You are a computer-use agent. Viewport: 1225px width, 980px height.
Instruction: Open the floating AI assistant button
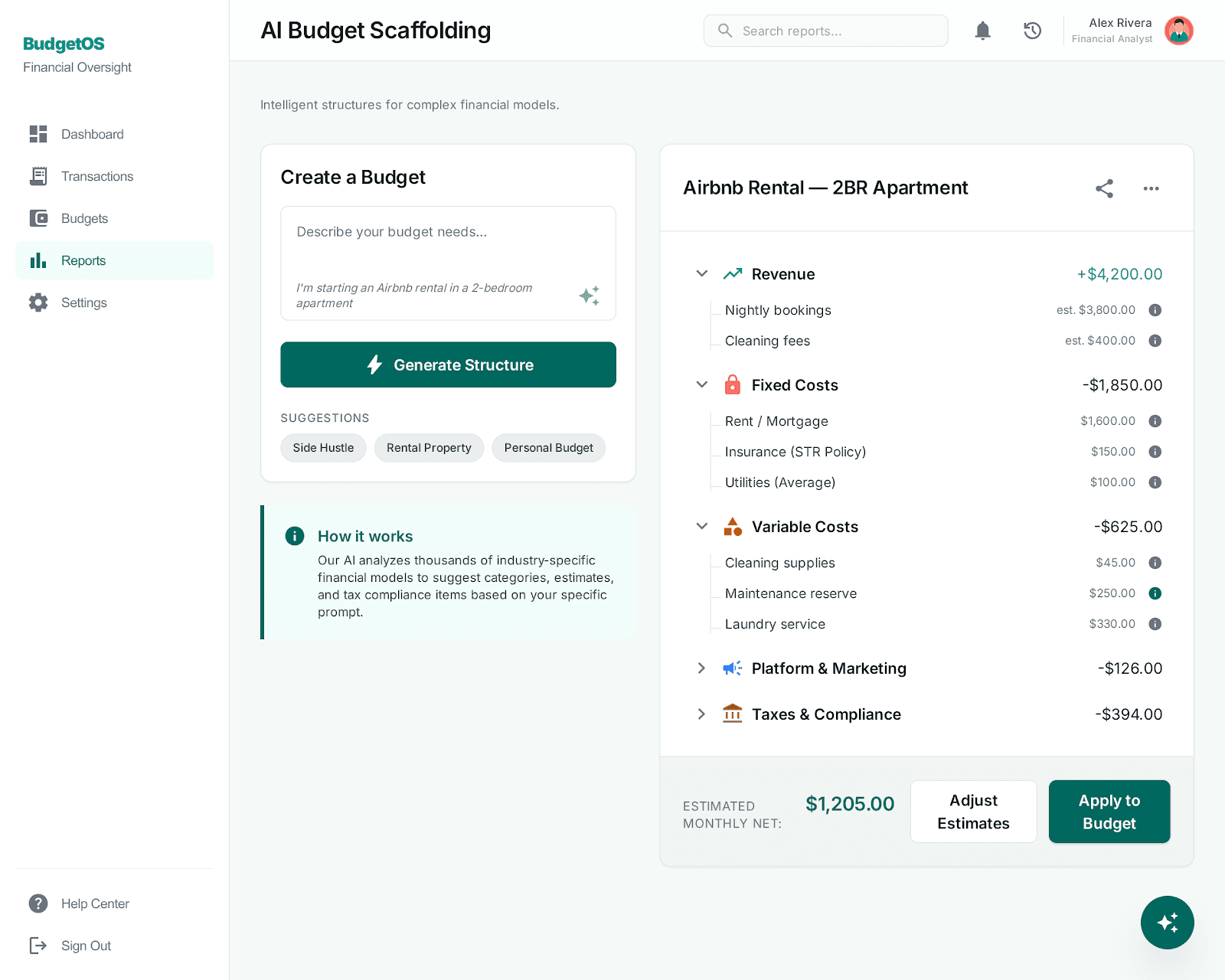(x=1167, y=923)
